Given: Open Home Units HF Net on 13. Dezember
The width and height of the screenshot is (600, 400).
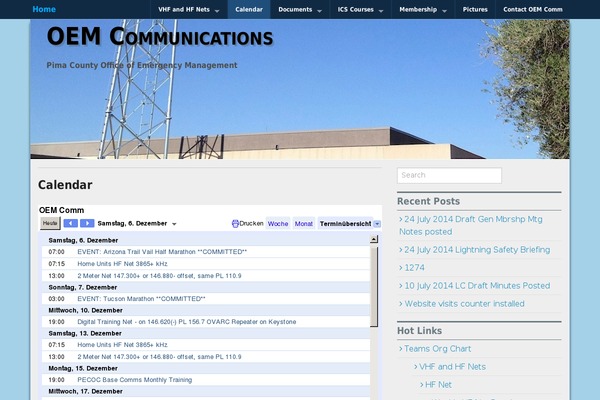Looking at the screenshot, I should click(122, 345).
